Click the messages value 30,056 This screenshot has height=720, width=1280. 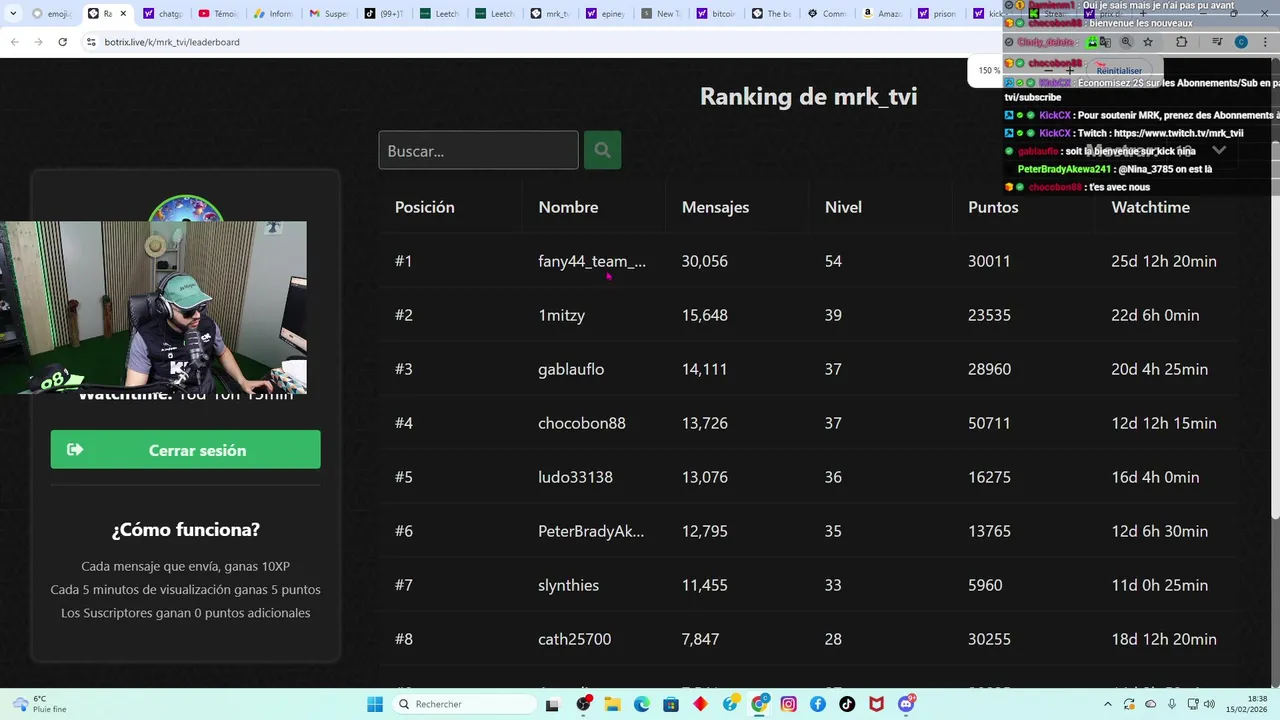pyautogui.click(x=705, y=261)
